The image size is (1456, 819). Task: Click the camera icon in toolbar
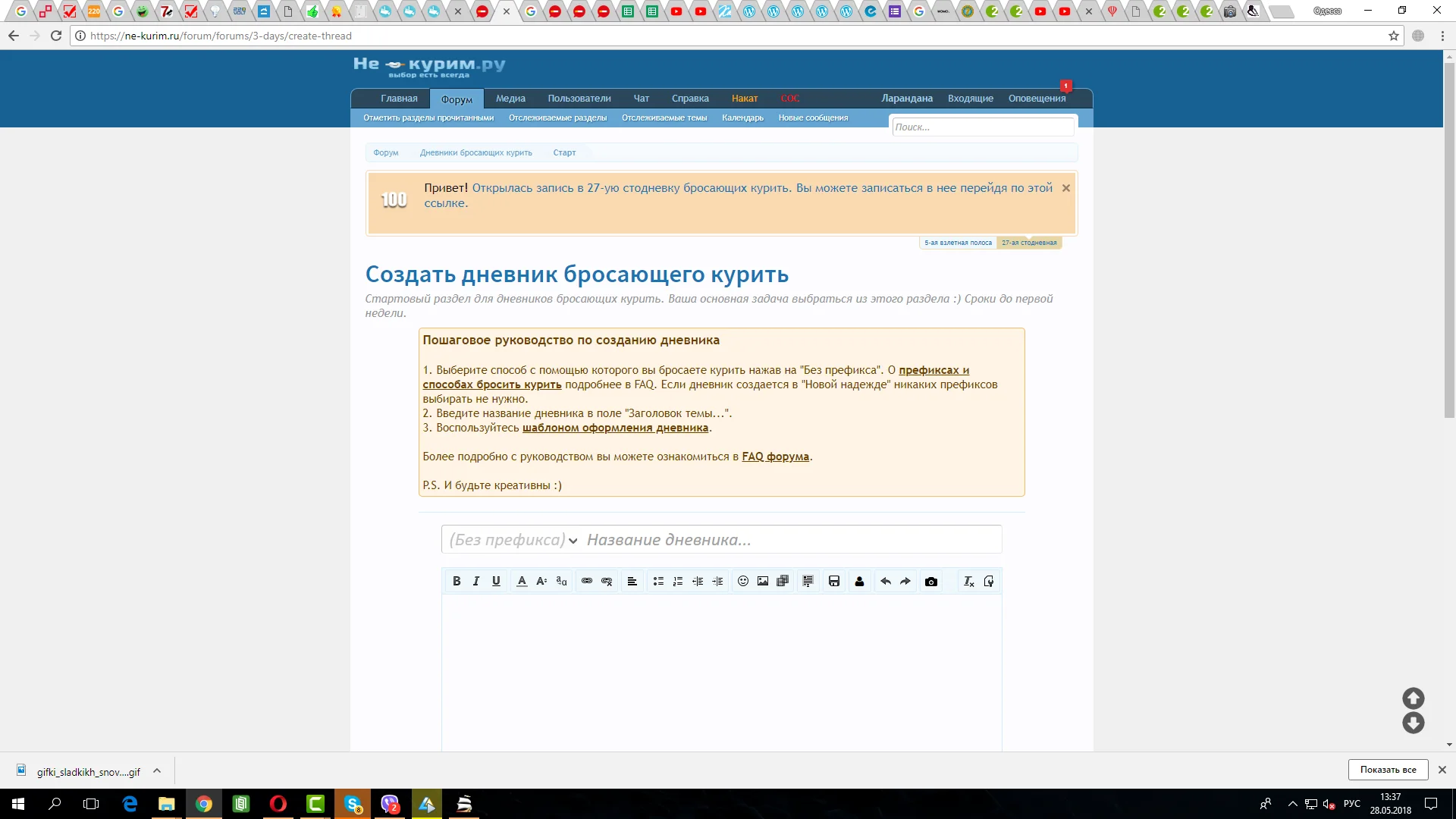coord(931,582)
